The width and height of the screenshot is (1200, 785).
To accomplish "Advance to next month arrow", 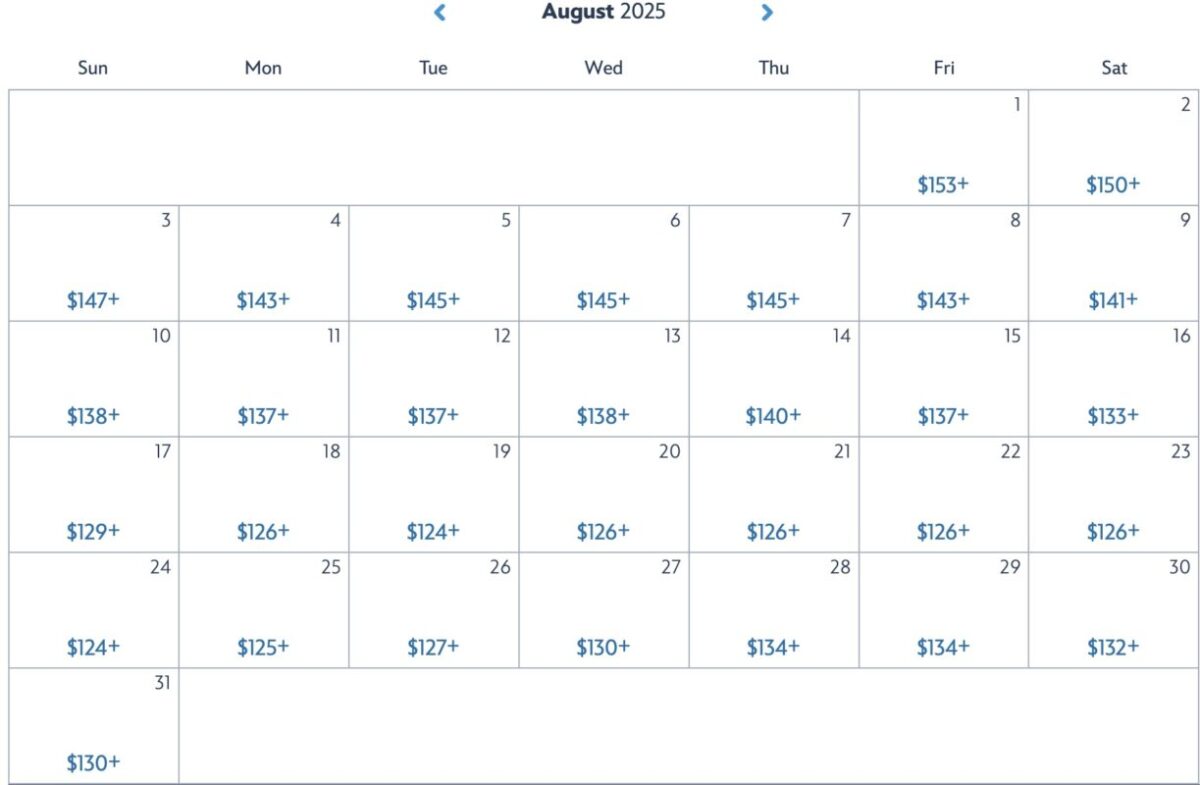I will click(x=767, y=13).
